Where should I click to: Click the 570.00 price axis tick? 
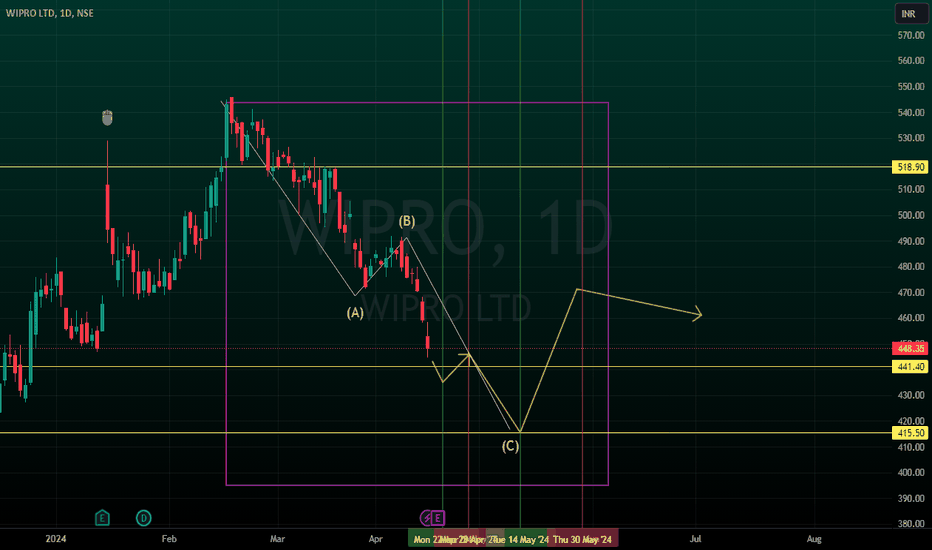pos(911,35)
